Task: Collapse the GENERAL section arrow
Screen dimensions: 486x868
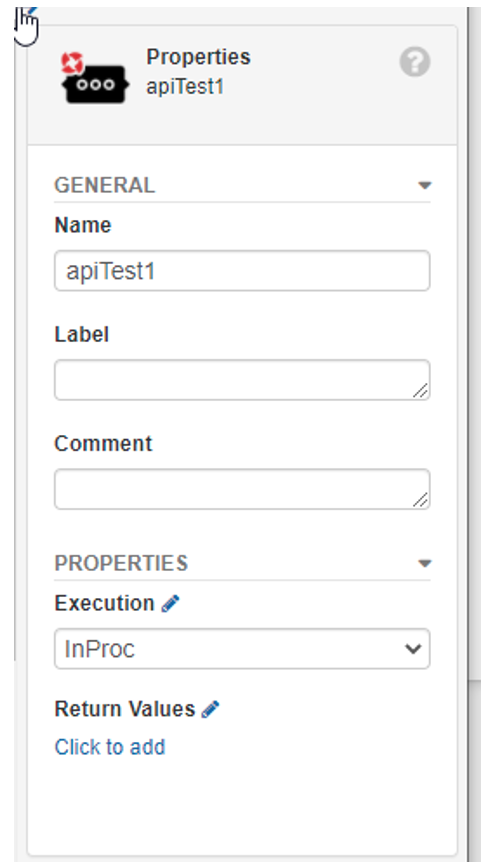Action: pyautogui.click(x=425, y=185)
